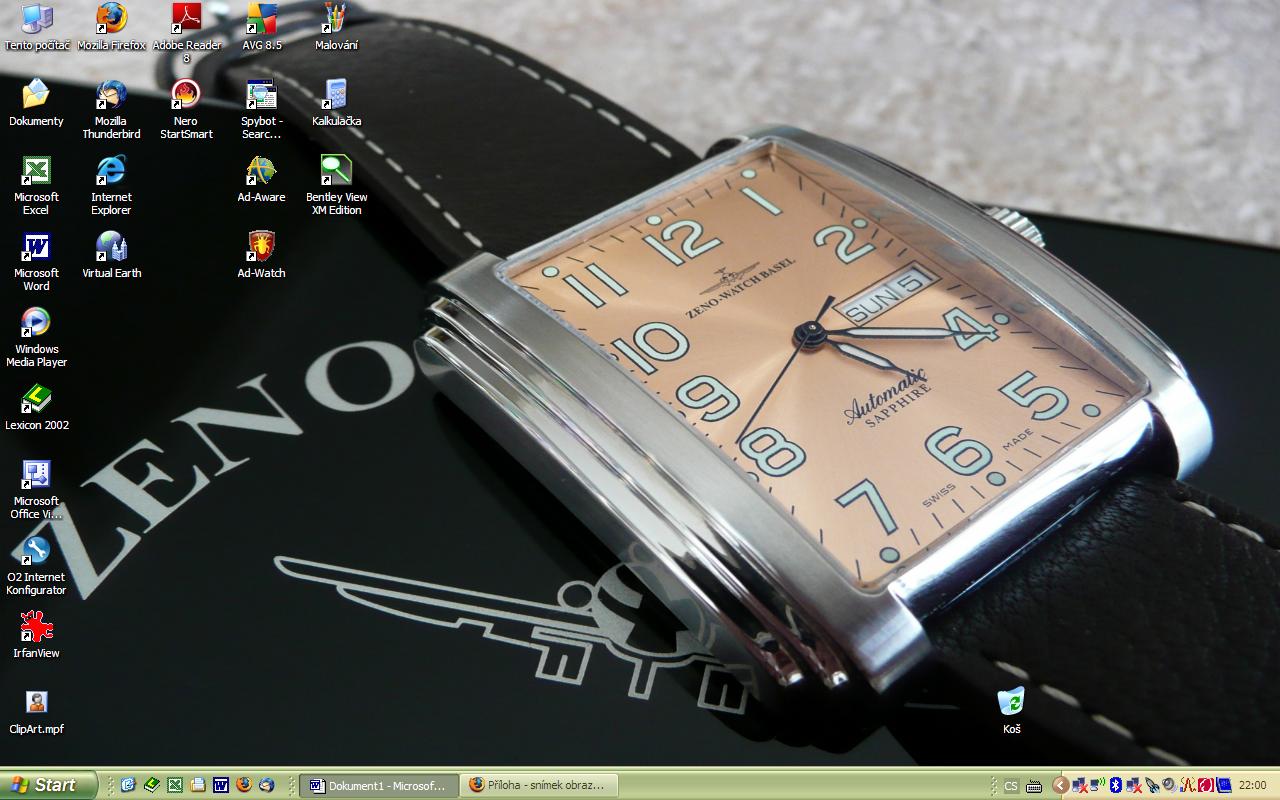Click the Bluetooth tray icon

(x=1116, y=785)
